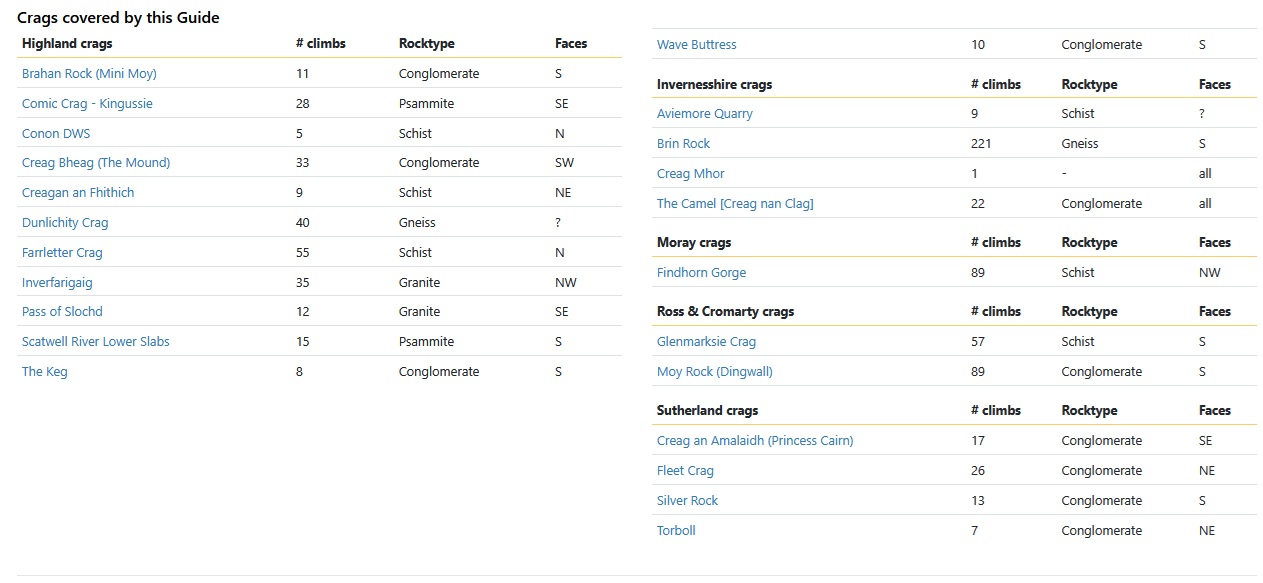
Task: Open the Wave Buttress link
Action: (x=697, y=45)
